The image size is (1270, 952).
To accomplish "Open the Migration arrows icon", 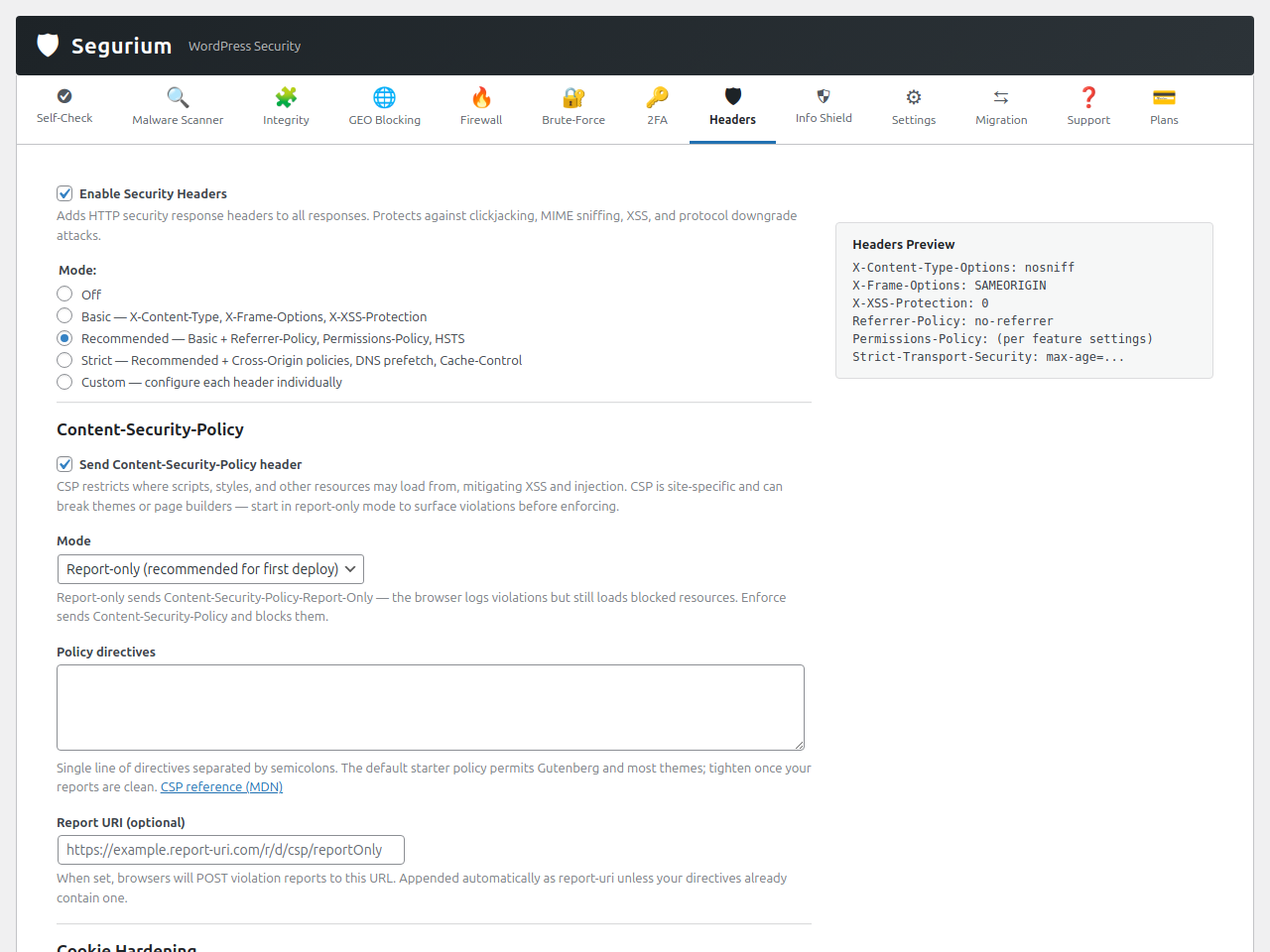I will [1001, 97].
